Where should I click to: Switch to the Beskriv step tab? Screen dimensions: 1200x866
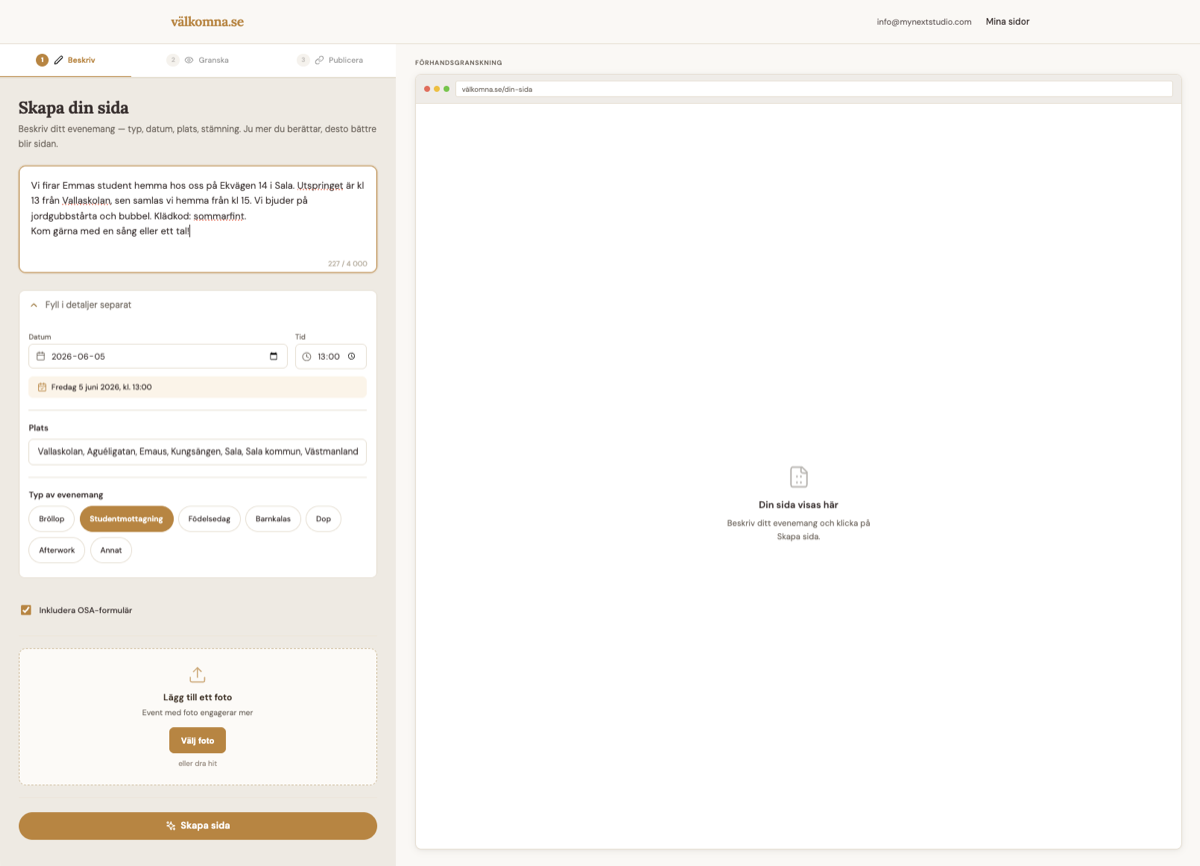[x=66, y=60]
